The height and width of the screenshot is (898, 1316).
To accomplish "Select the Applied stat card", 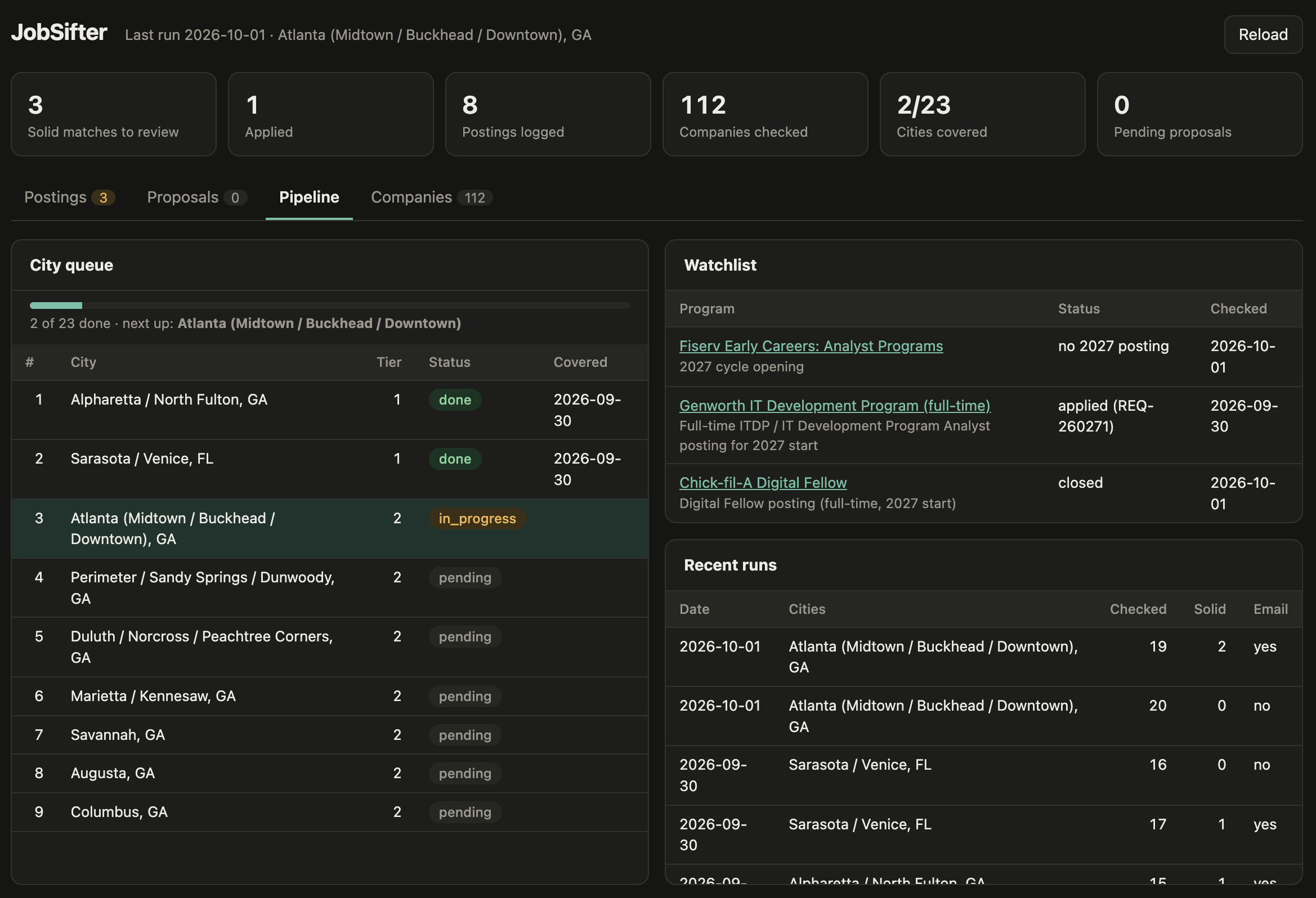I will click(x=331, y=114).
